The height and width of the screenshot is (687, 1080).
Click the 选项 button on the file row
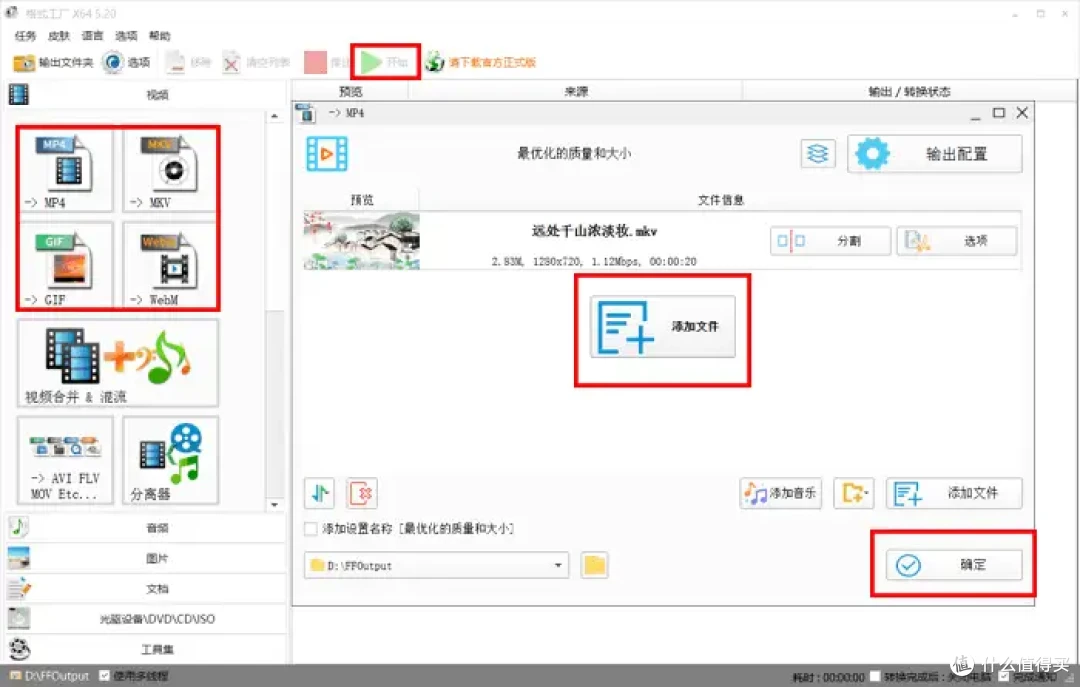point(957,241)
